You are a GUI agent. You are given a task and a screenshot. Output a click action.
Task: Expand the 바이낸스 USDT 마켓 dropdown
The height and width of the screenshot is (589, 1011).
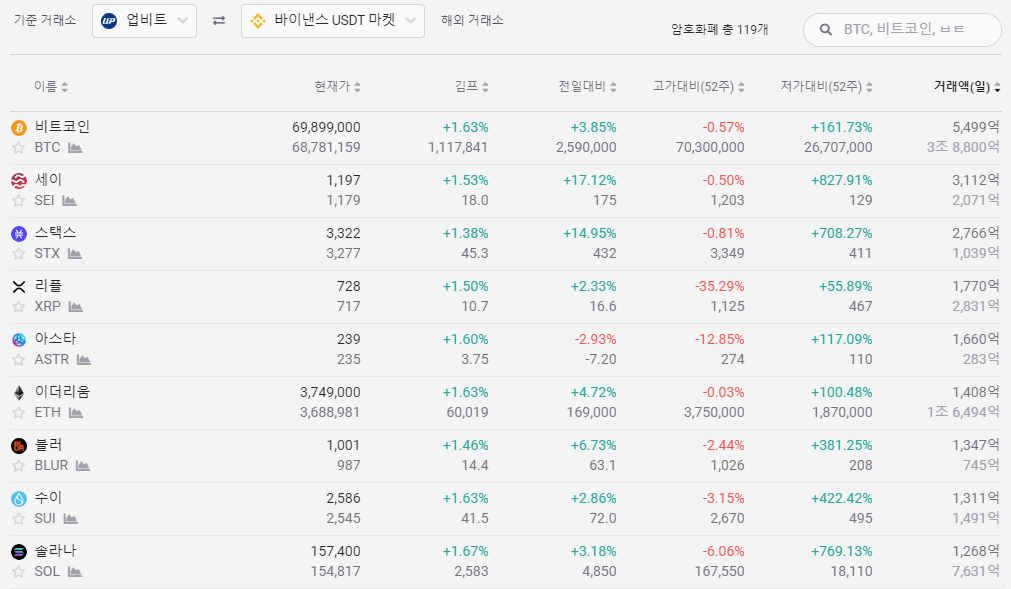(x=333, y=21)
